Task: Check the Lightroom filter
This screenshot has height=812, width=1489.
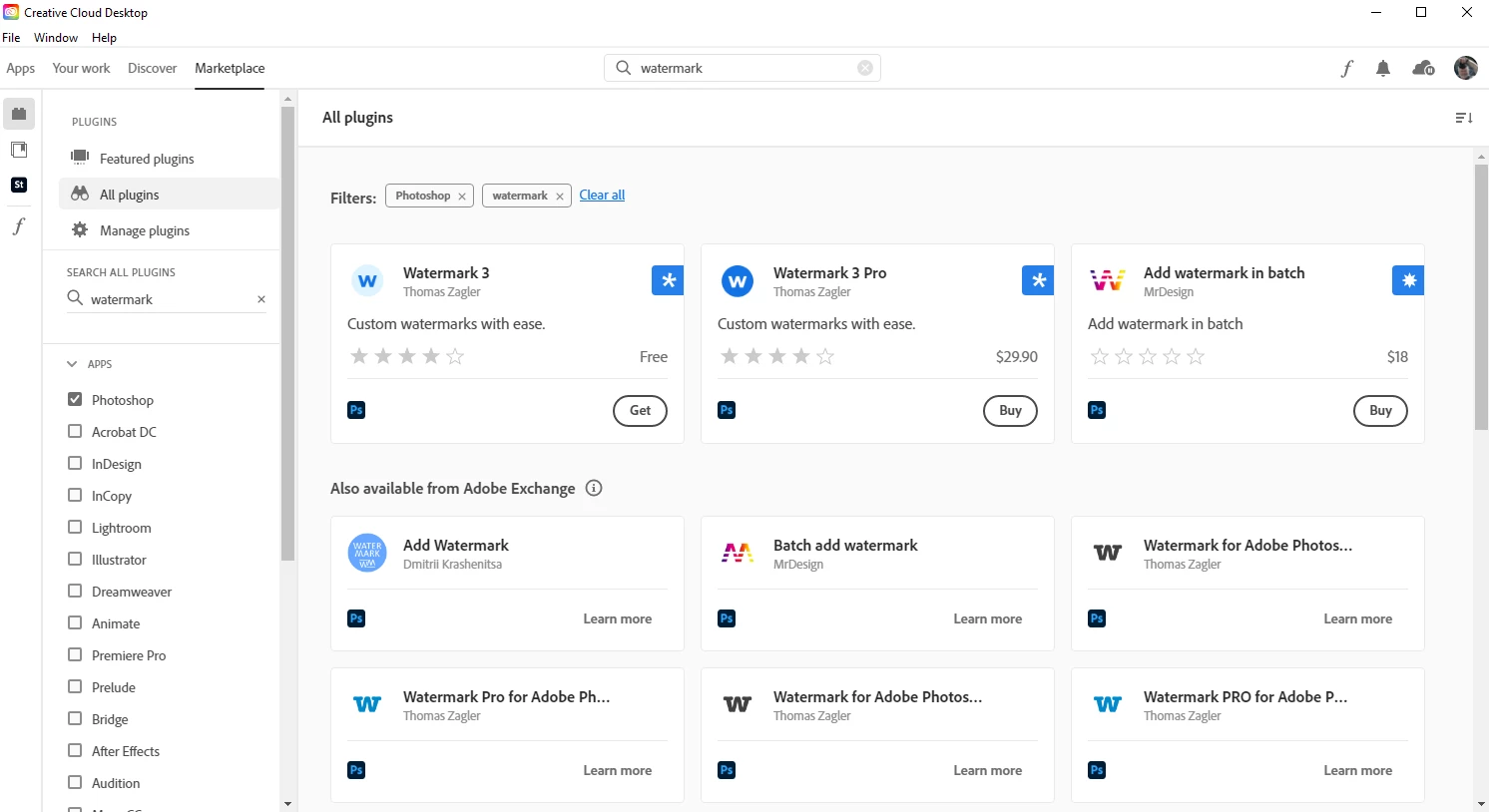Action: tap(75, 527)
